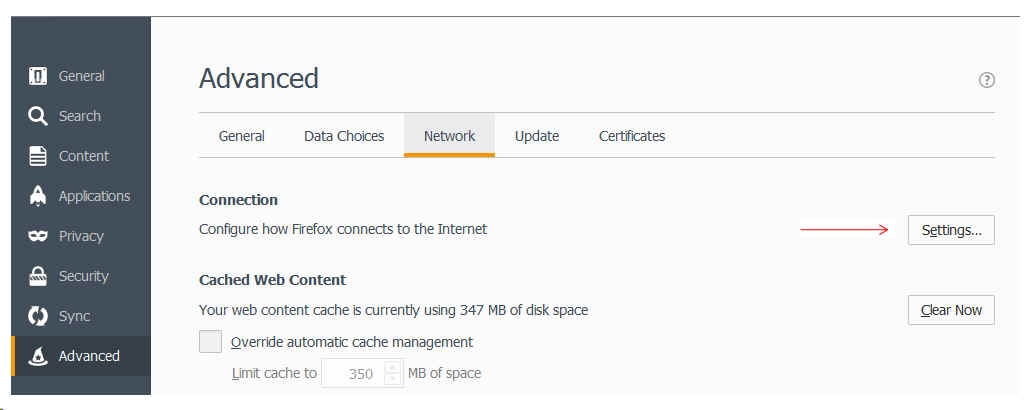
Task: Open Content via its document icon
Action: pyautogui.click(x=38, y=156)
